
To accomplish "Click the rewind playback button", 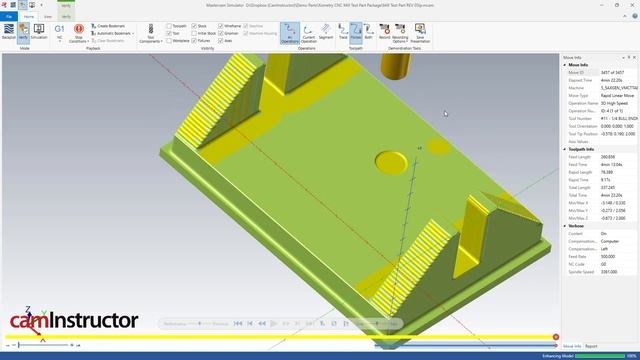I will (262, 324).
